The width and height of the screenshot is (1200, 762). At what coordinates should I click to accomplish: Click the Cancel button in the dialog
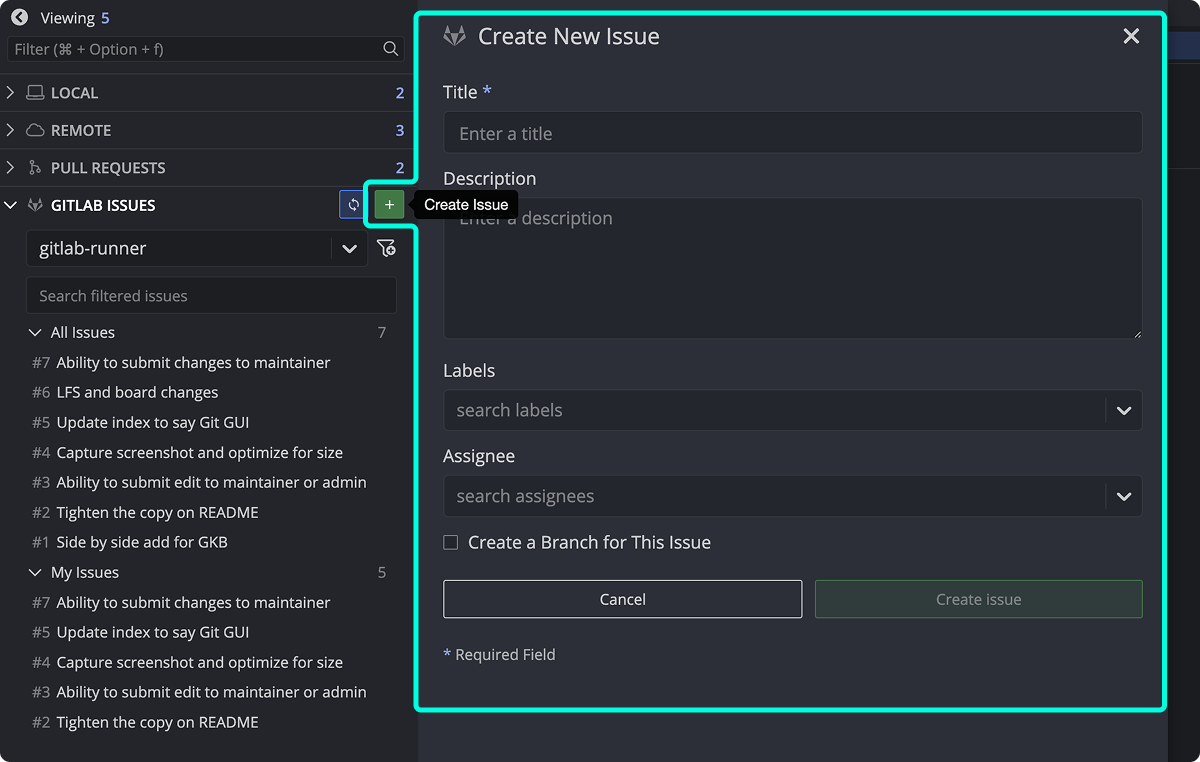pyautogui.click(x=622, y=599)
